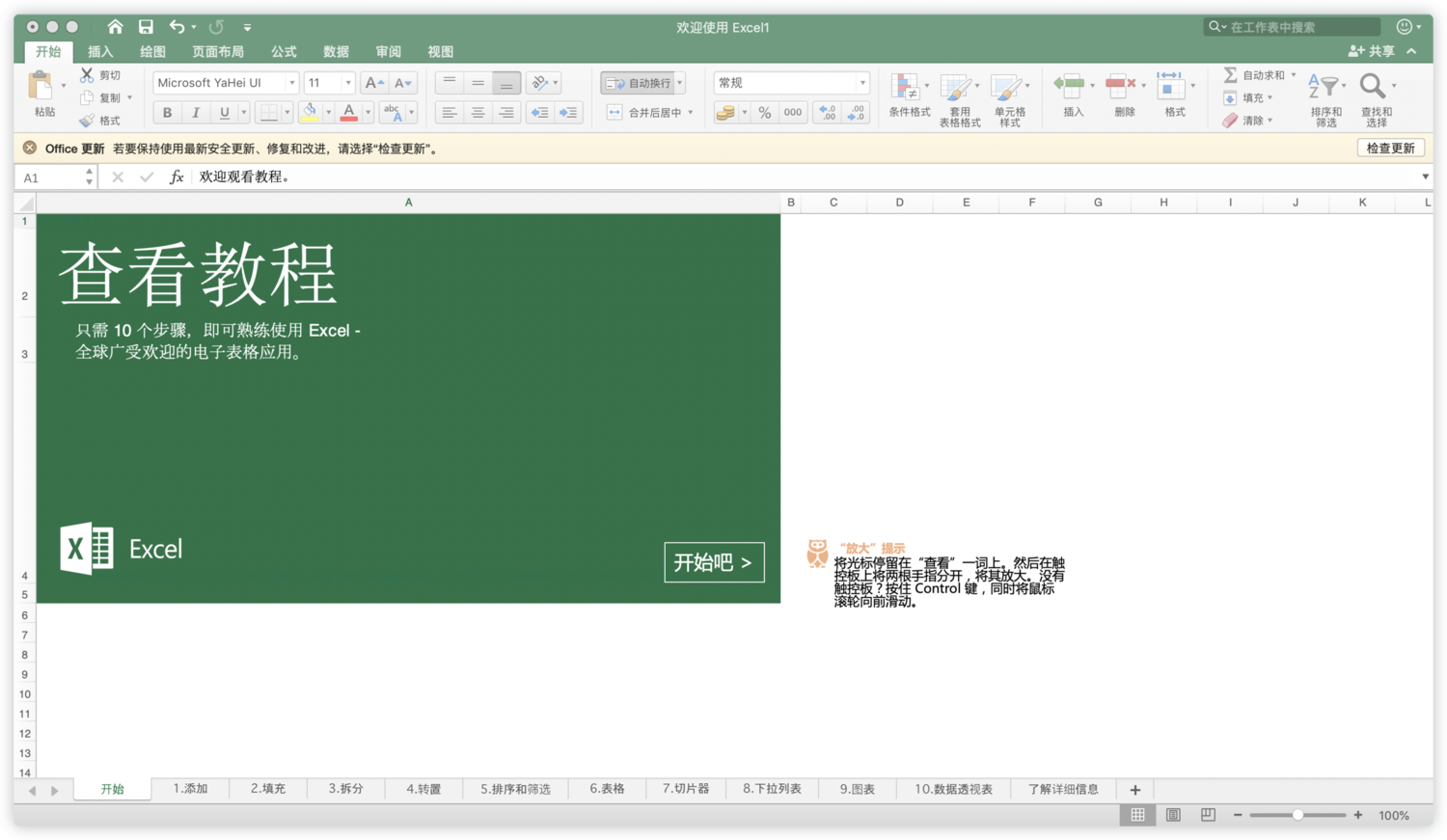1447x840 pixels.
Task: Expand the Fill 填充 dropdown
Action: coord(1270,97)
